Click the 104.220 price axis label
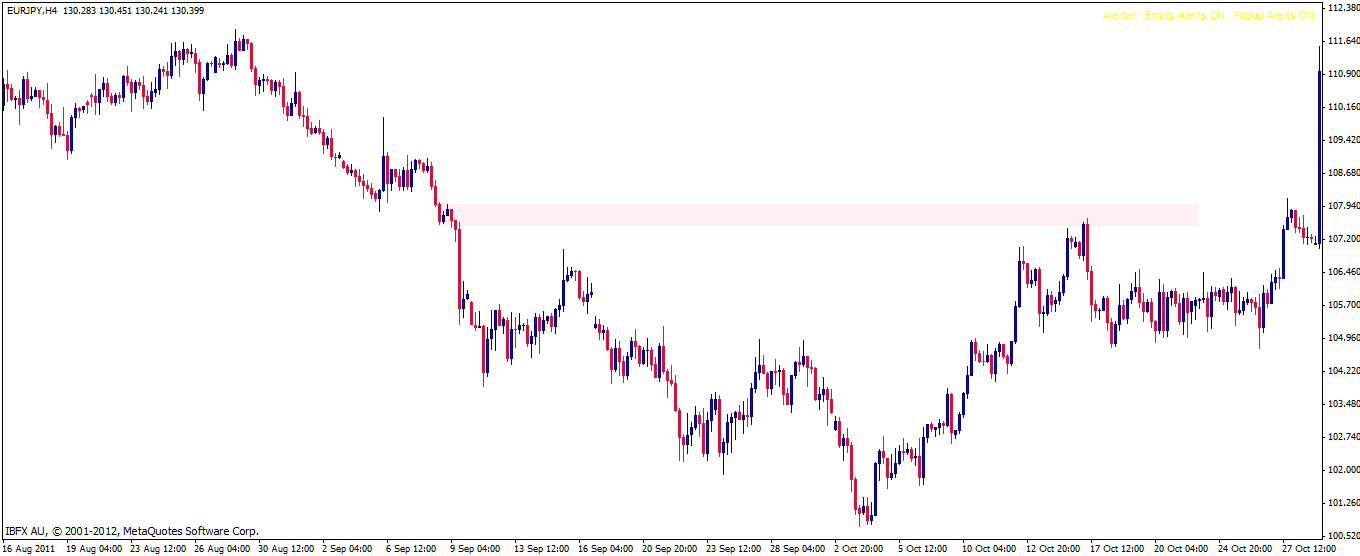Image resolution: width=1360 pixels, height=556 pixels. [1341, 371]
